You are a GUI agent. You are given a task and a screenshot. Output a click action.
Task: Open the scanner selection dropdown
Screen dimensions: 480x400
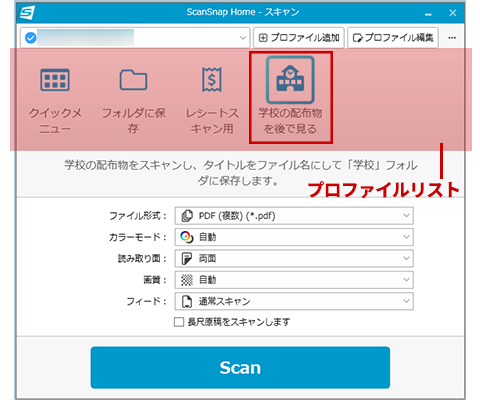click(135, 38)
